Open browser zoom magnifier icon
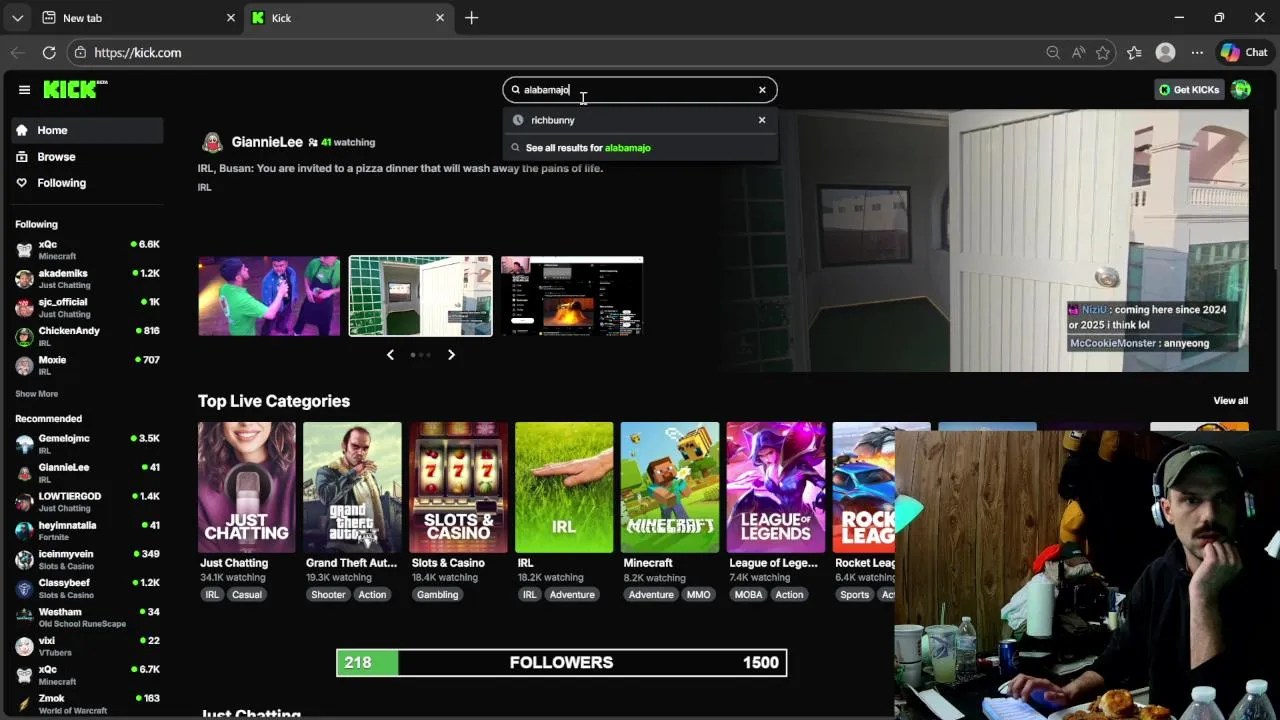1280x720 pixels. click(x=1053, y=53)
